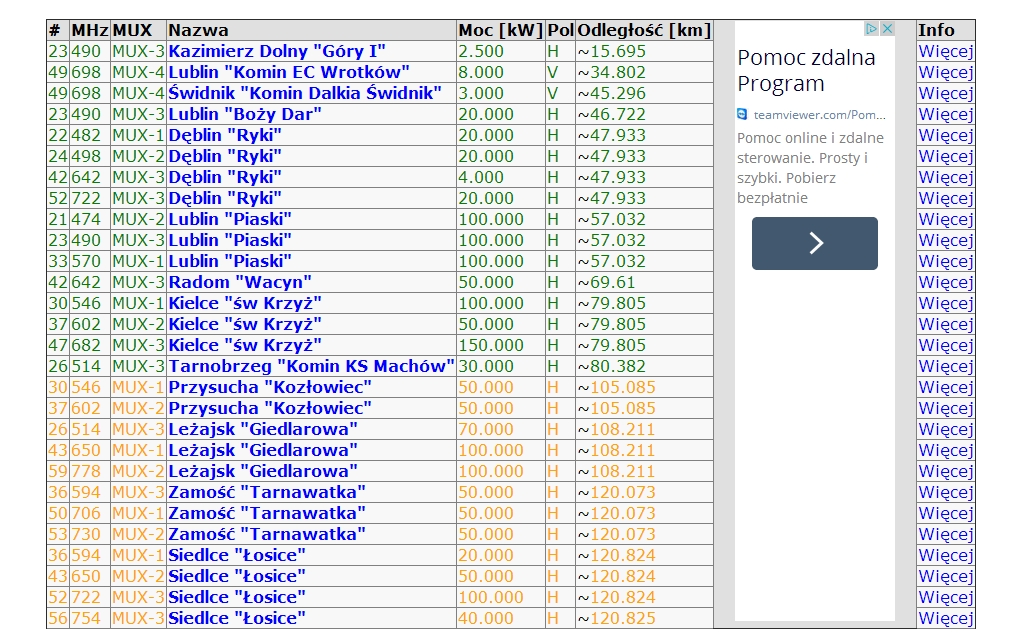Open Siedlce "Łosice" link on 722 MHz row

(237, 596)
